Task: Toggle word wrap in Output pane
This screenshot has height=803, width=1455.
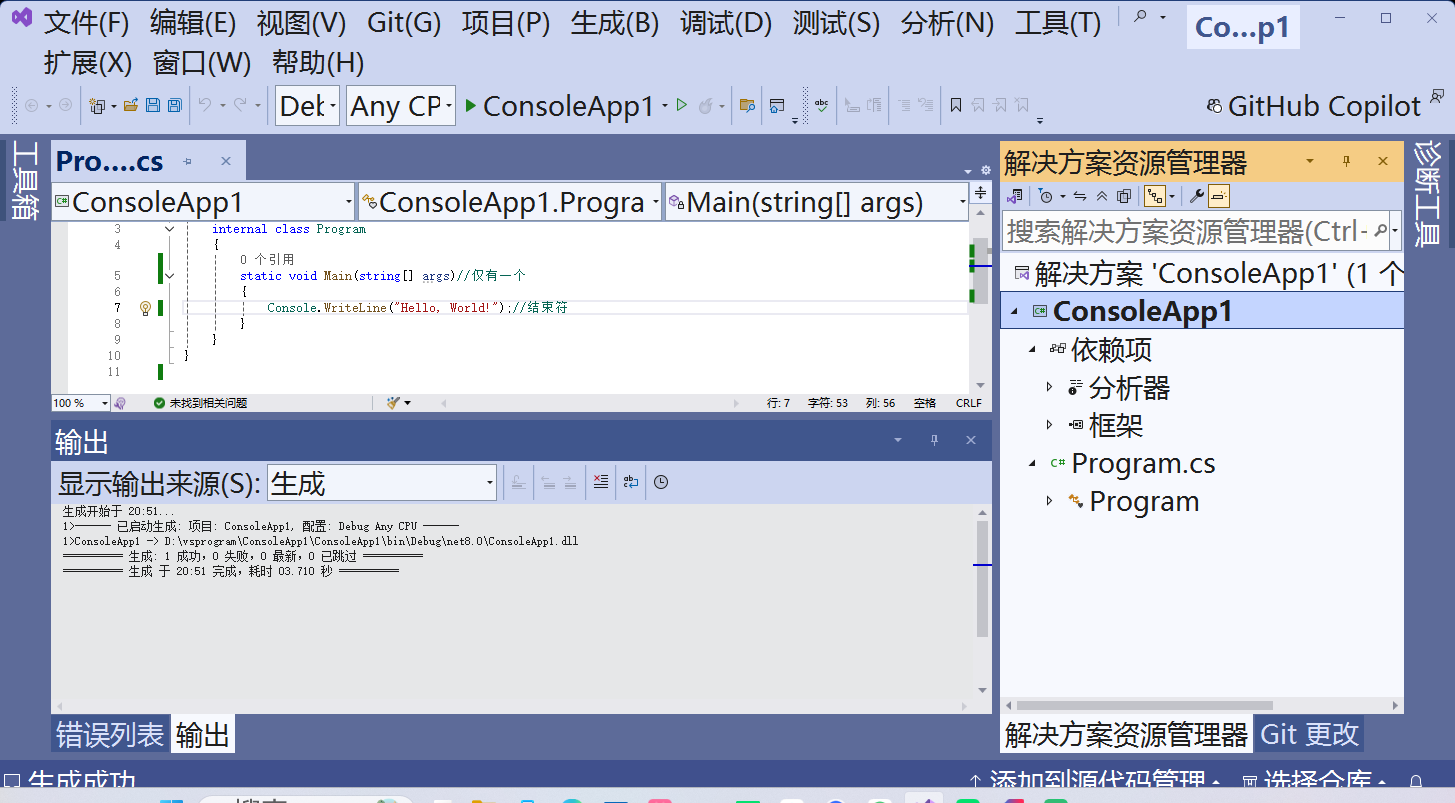Action: click(x=631, y=482)
